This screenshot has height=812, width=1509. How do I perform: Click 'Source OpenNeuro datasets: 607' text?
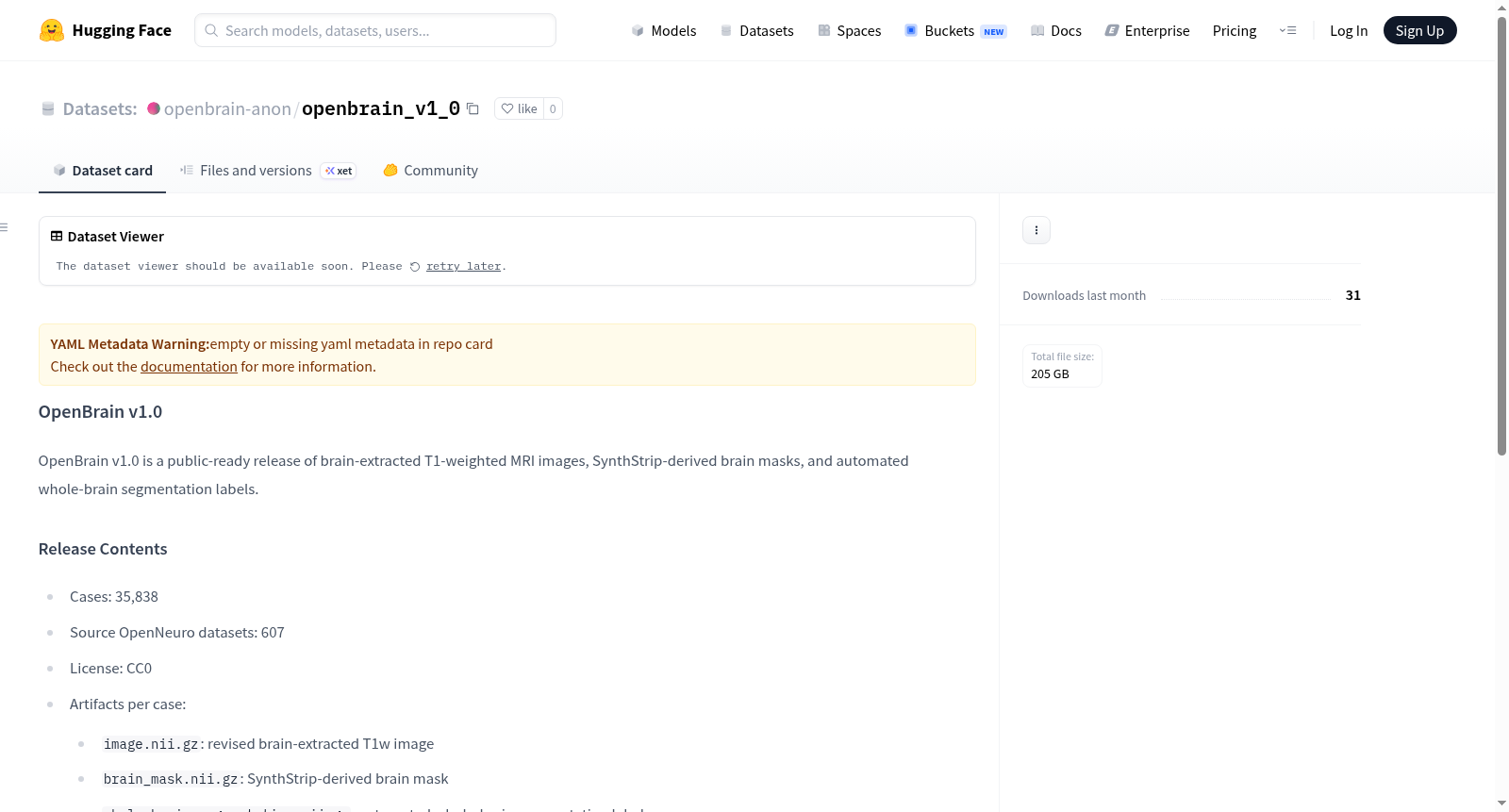point(177,633)
